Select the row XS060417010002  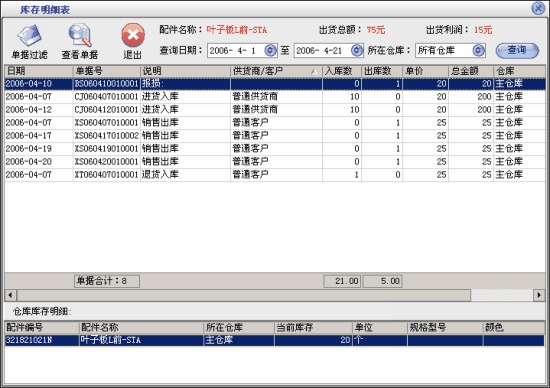point(275,135)
